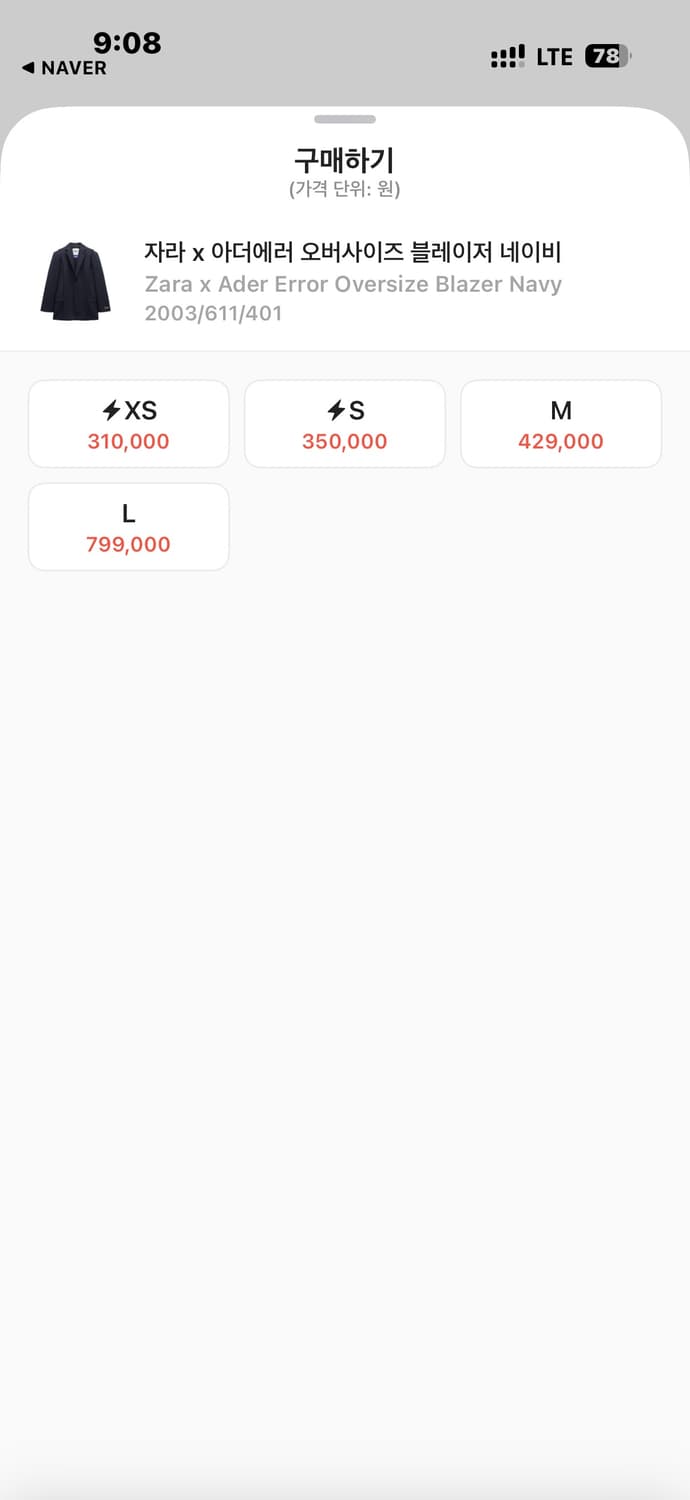Tap the Zara x Ader Error English title
The height and width of the screenshot is (1500, 690).
point(353,284)
